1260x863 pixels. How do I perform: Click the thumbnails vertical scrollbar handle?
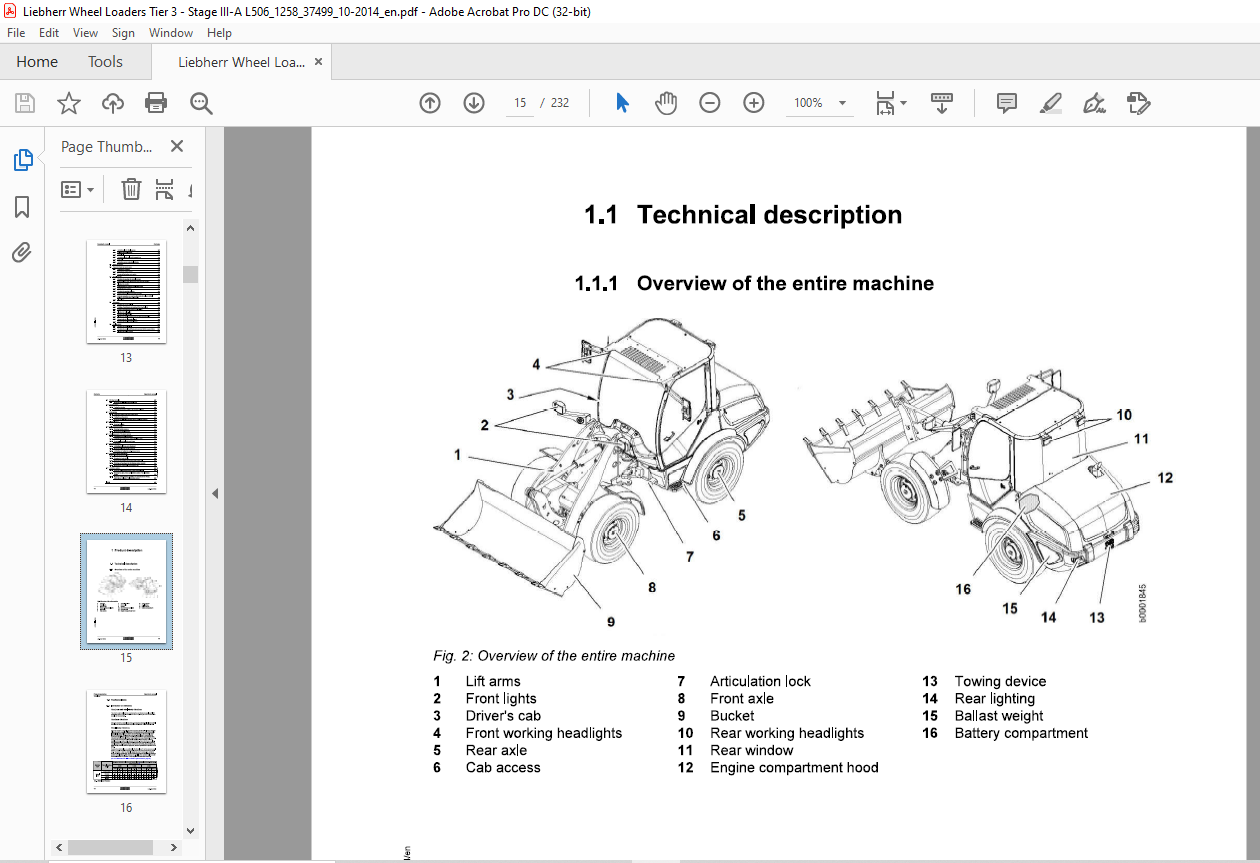pyautogui.click(x=190, y=274)
